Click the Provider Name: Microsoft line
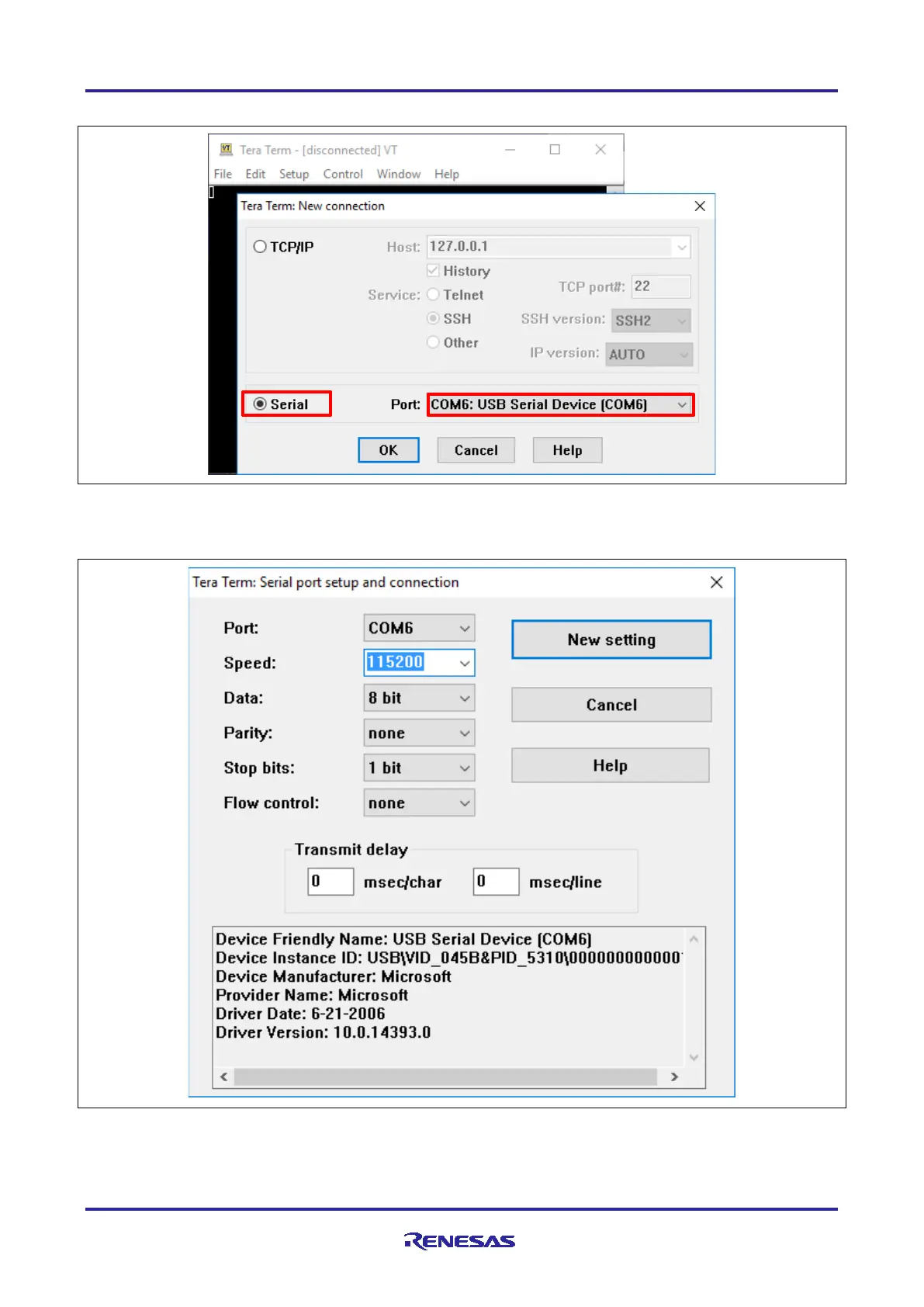This screenshot has width=924, height=1307. 312,995
